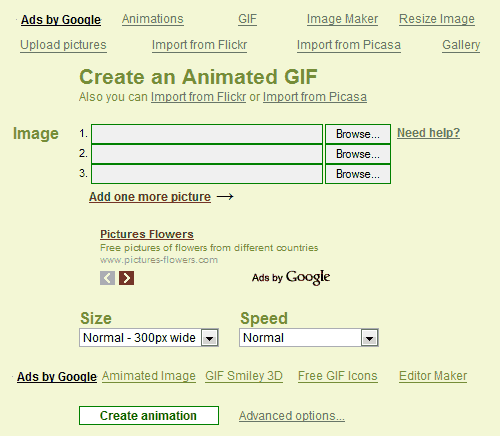Click Import from Picasa in subtitle
The image size is (500, 436).
(x=315, y=97)
